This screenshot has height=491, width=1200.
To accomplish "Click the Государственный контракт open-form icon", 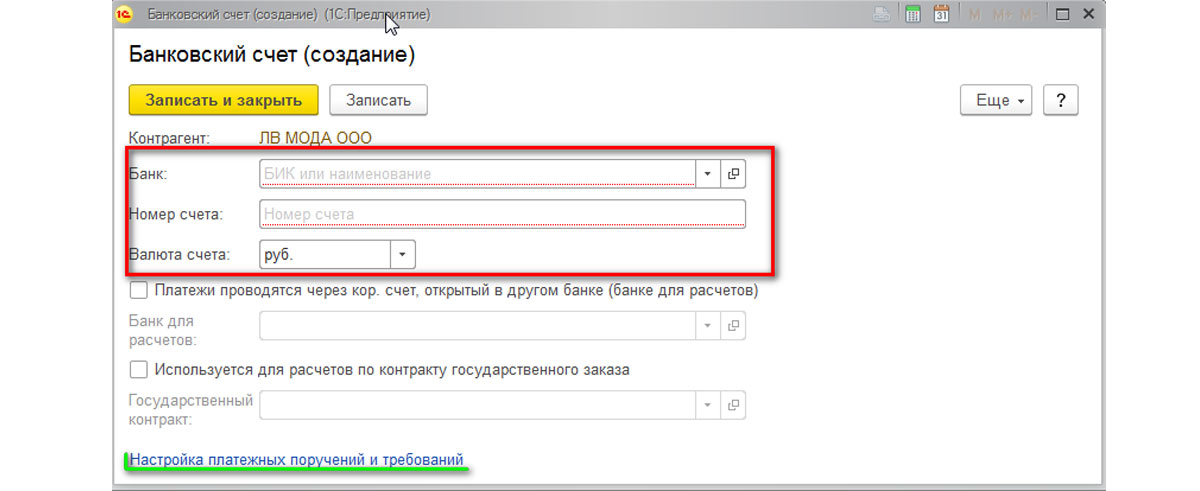I will 733,404.
